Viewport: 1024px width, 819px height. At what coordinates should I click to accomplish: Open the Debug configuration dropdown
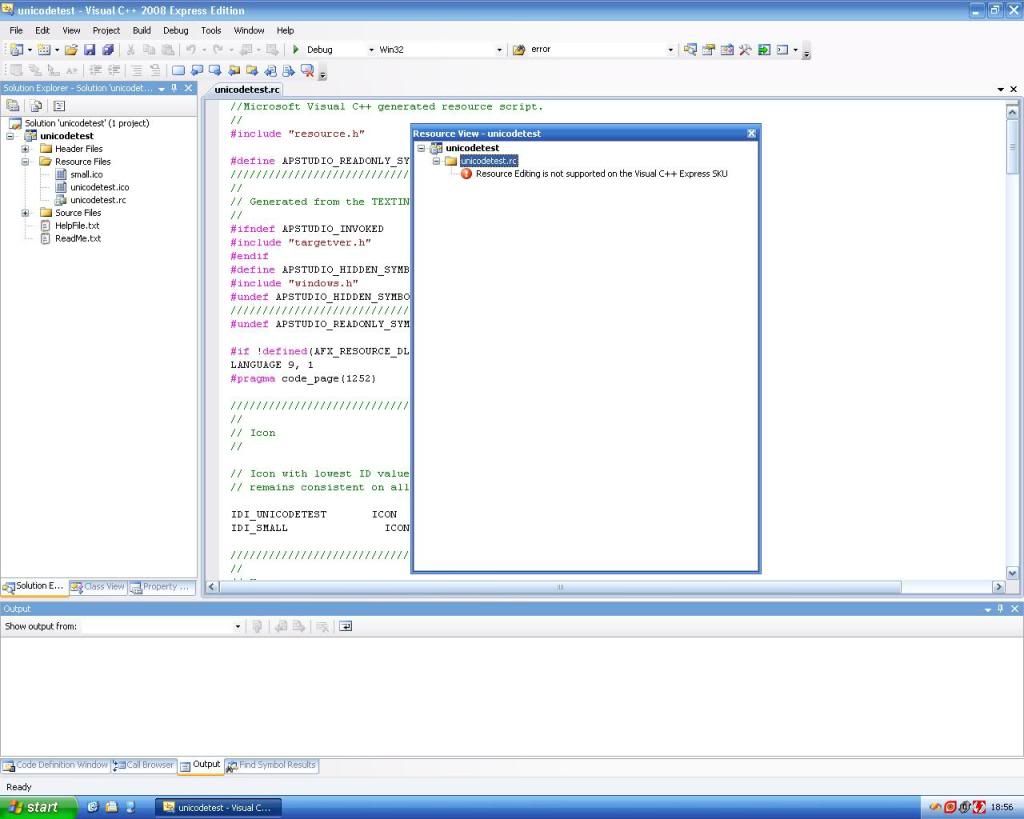371,50
